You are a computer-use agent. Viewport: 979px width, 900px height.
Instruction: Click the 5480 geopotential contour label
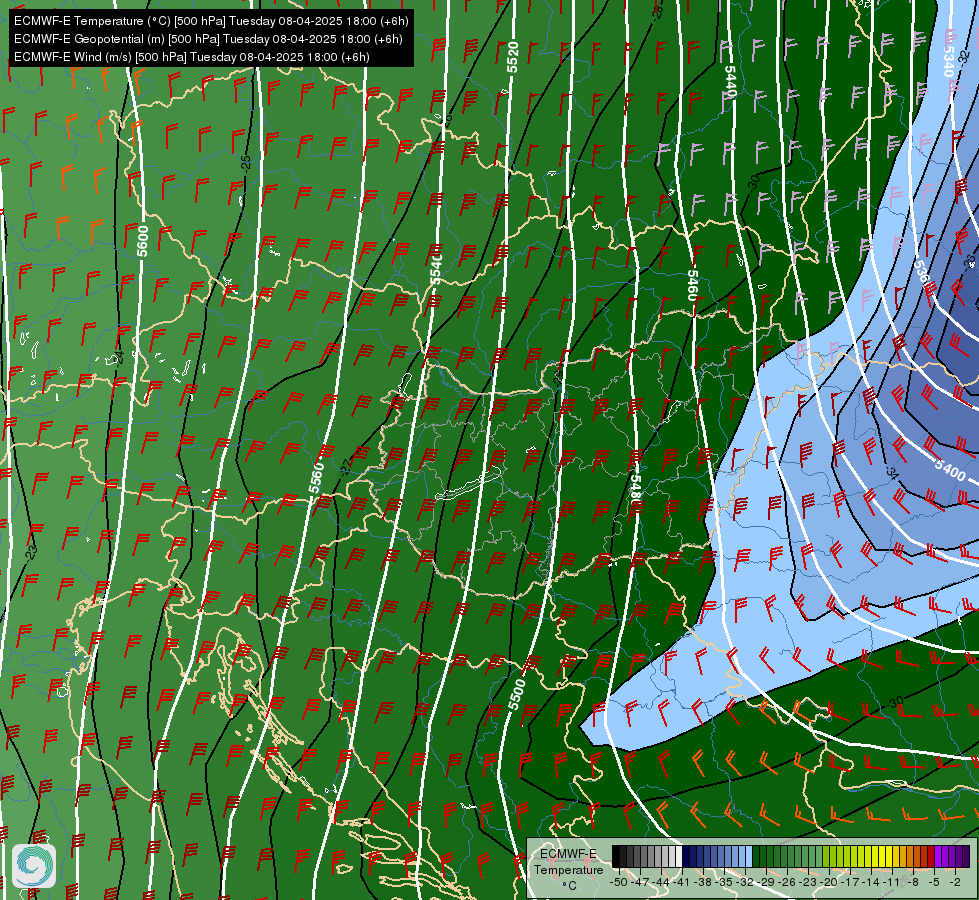635,490
